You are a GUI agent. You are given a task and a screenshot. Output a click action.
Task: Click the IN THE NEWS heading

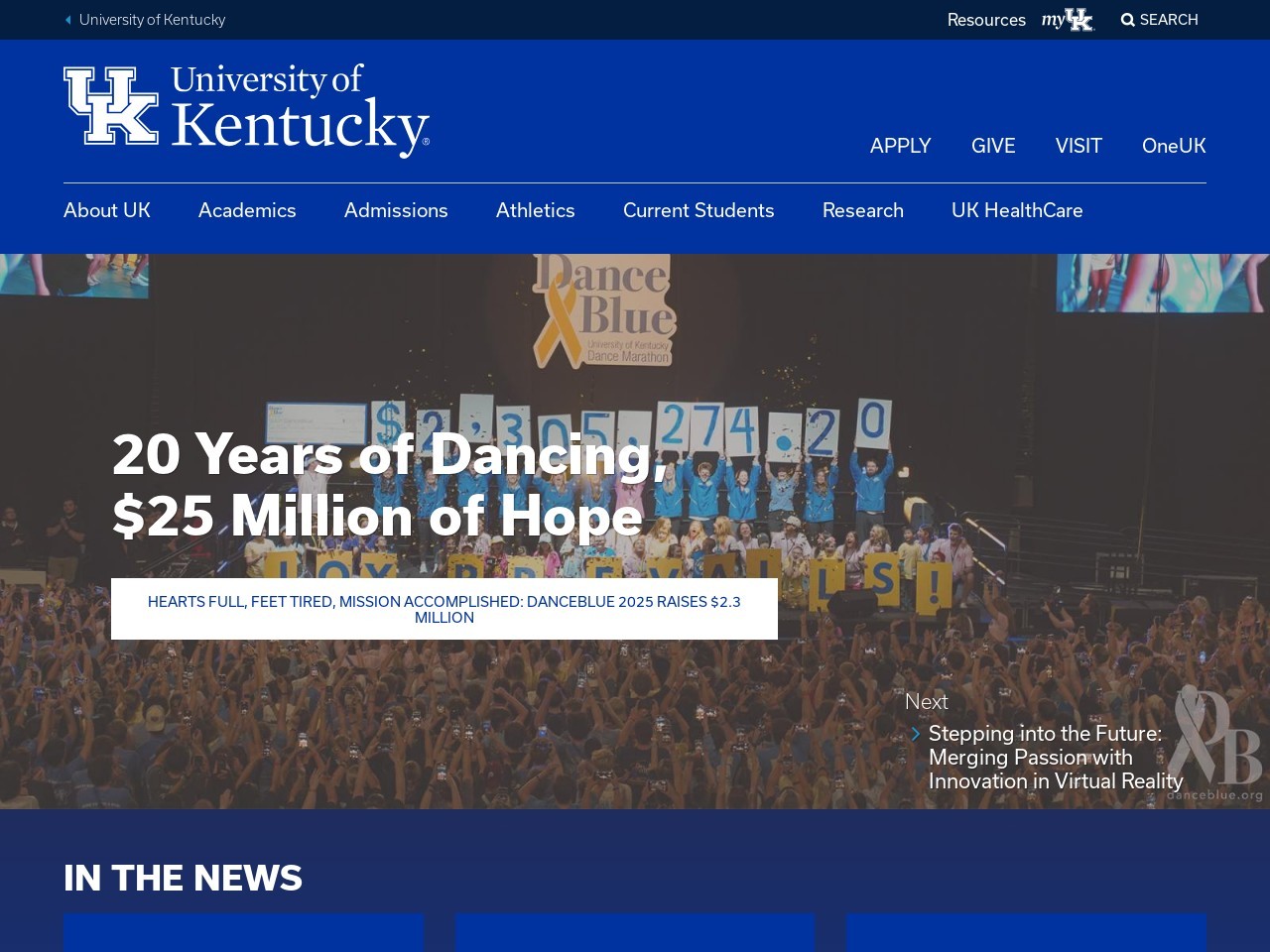click(x=183, y=878)
